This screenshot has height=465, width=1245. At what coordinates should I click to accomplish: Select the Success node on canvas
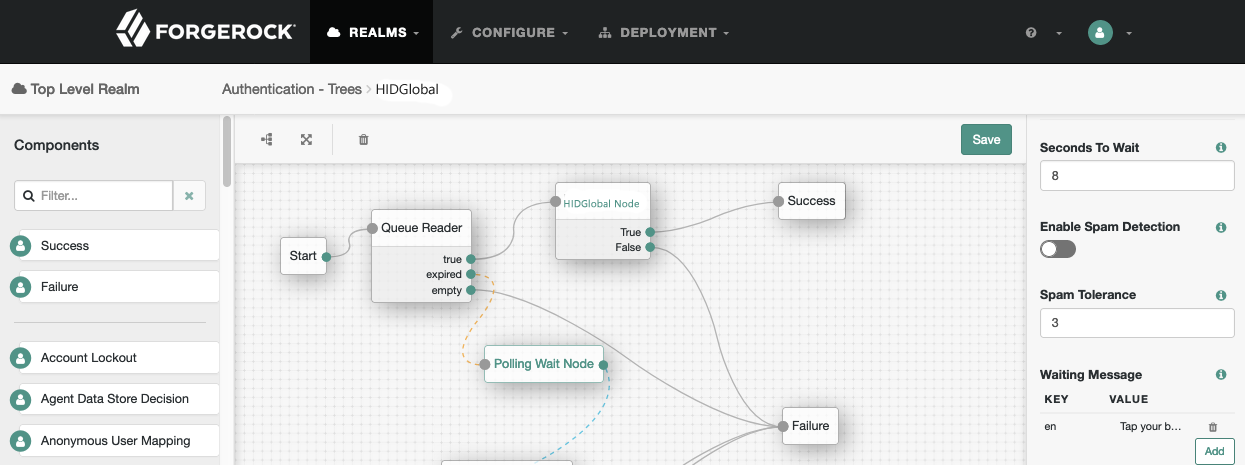[811, 201]
